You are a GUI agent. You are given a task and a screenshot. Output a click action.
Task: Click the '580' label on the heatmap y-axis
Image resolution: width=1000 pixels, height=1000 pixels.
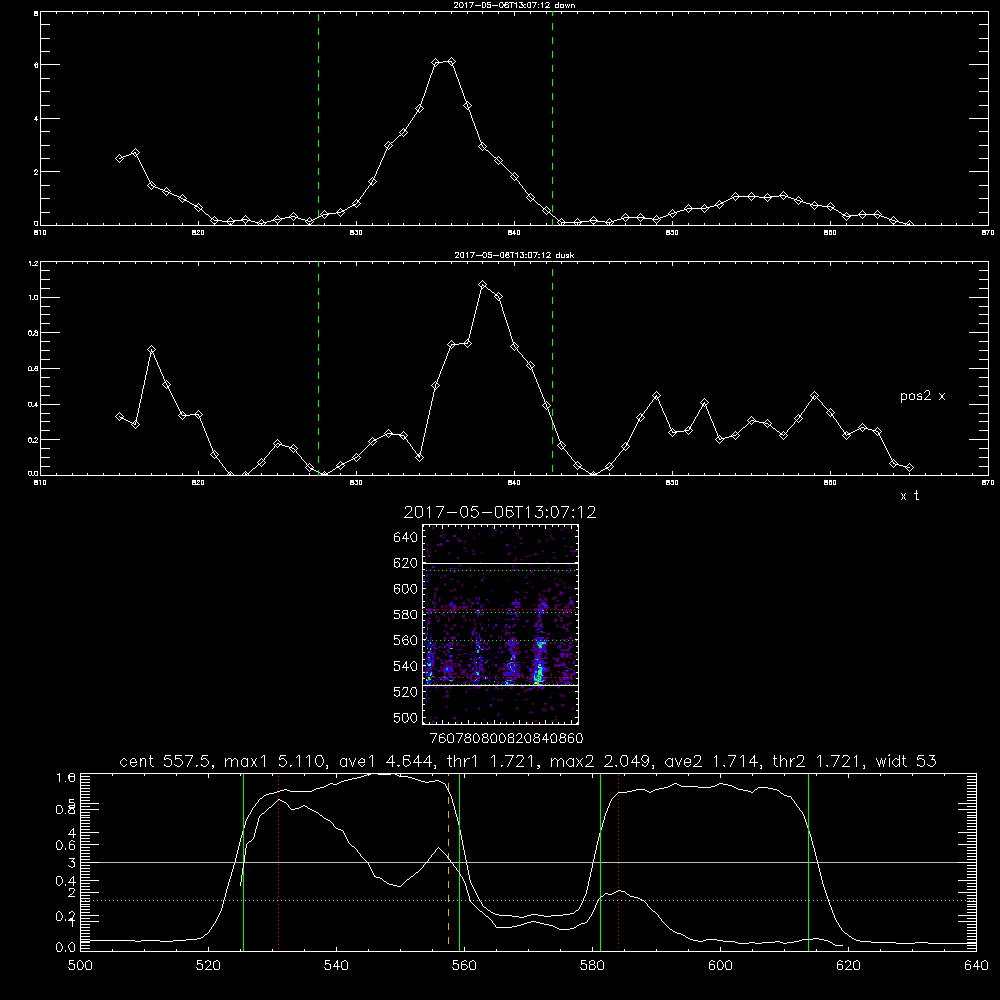pyautogui.click(x=406, y=615)
